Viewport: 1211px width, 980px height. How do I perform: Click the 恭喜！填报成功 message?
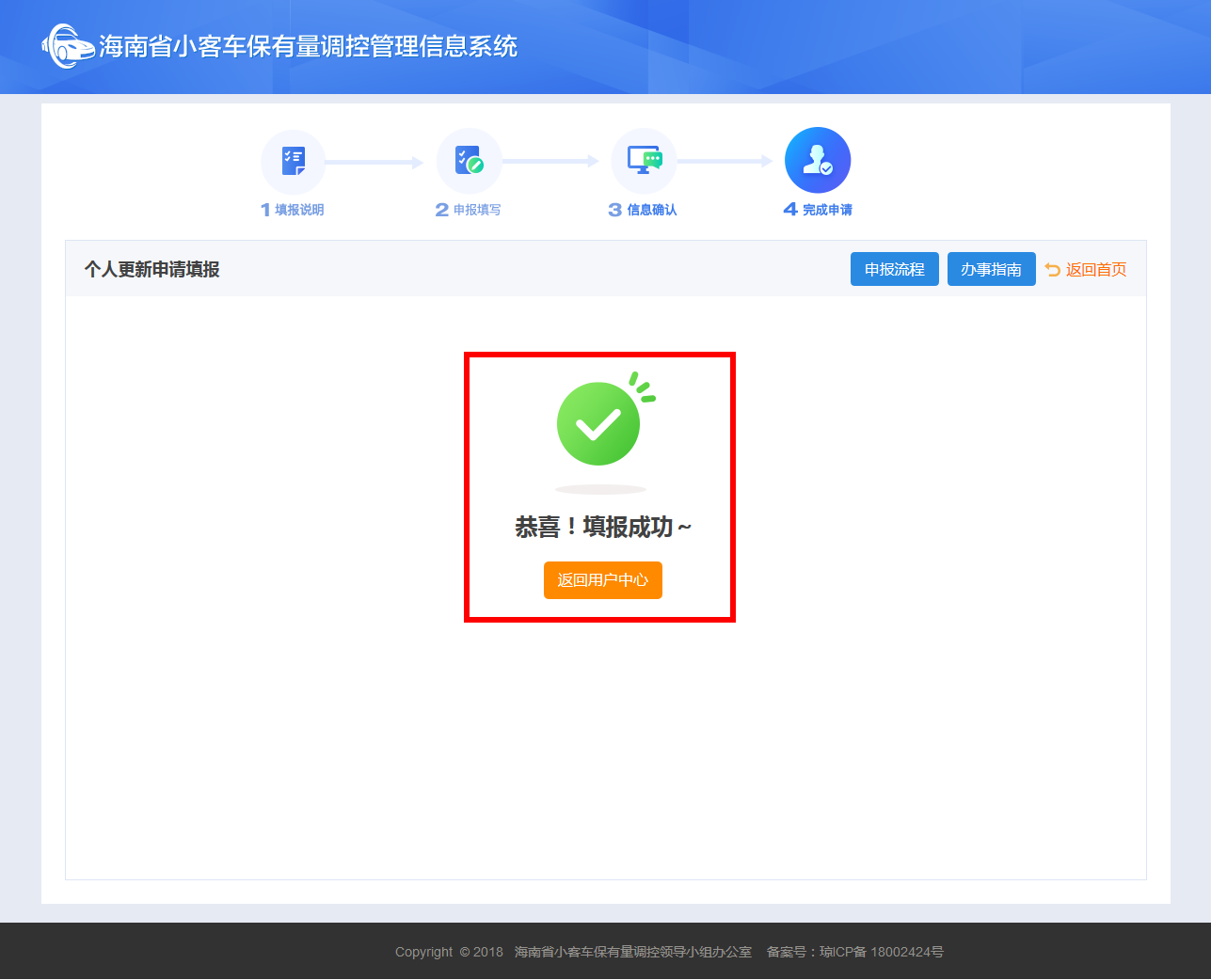(603, 528)
